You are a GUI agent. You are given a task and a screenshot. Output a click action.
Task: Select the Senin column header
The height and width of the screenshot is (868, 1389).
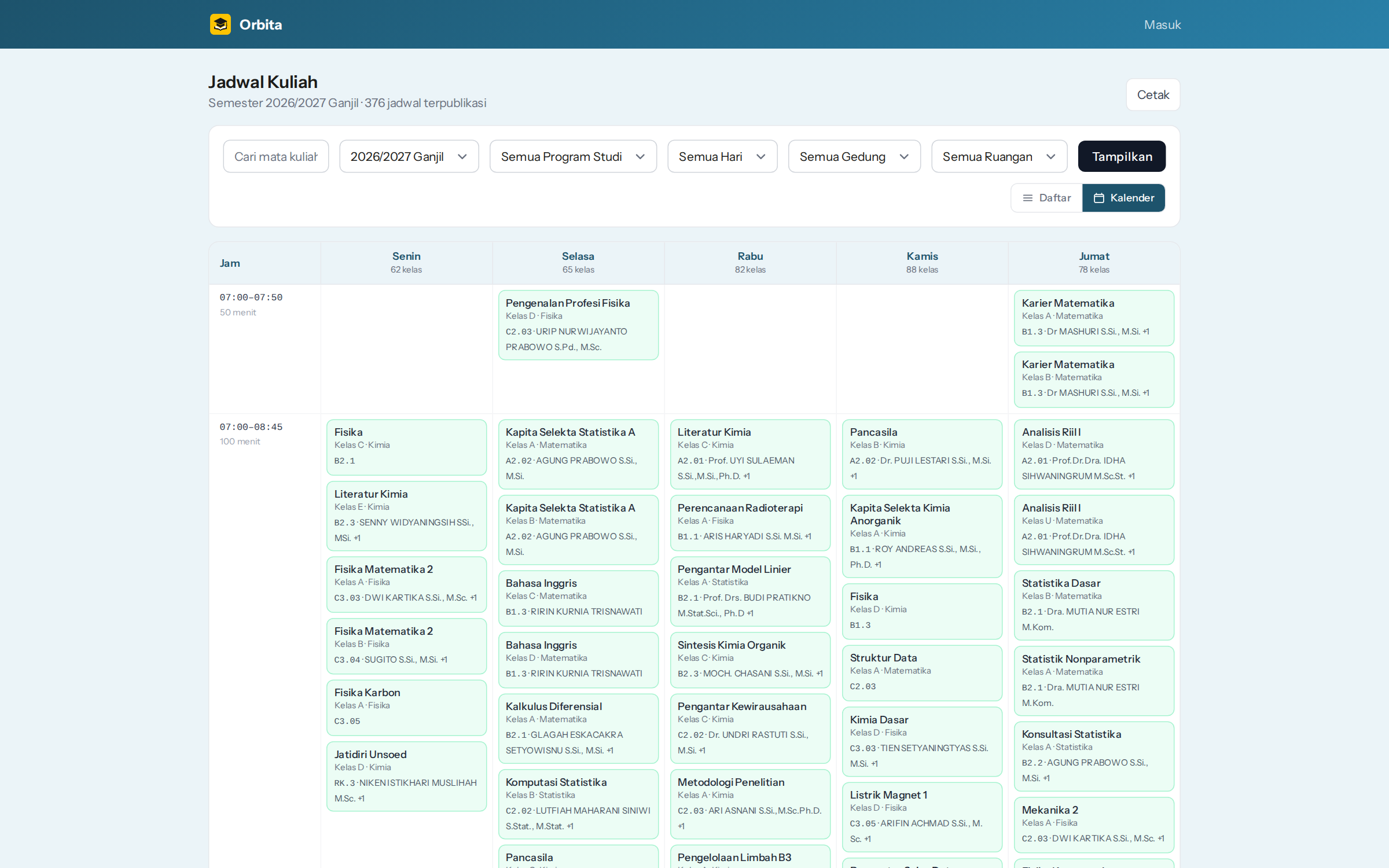[x=406, y=262]
